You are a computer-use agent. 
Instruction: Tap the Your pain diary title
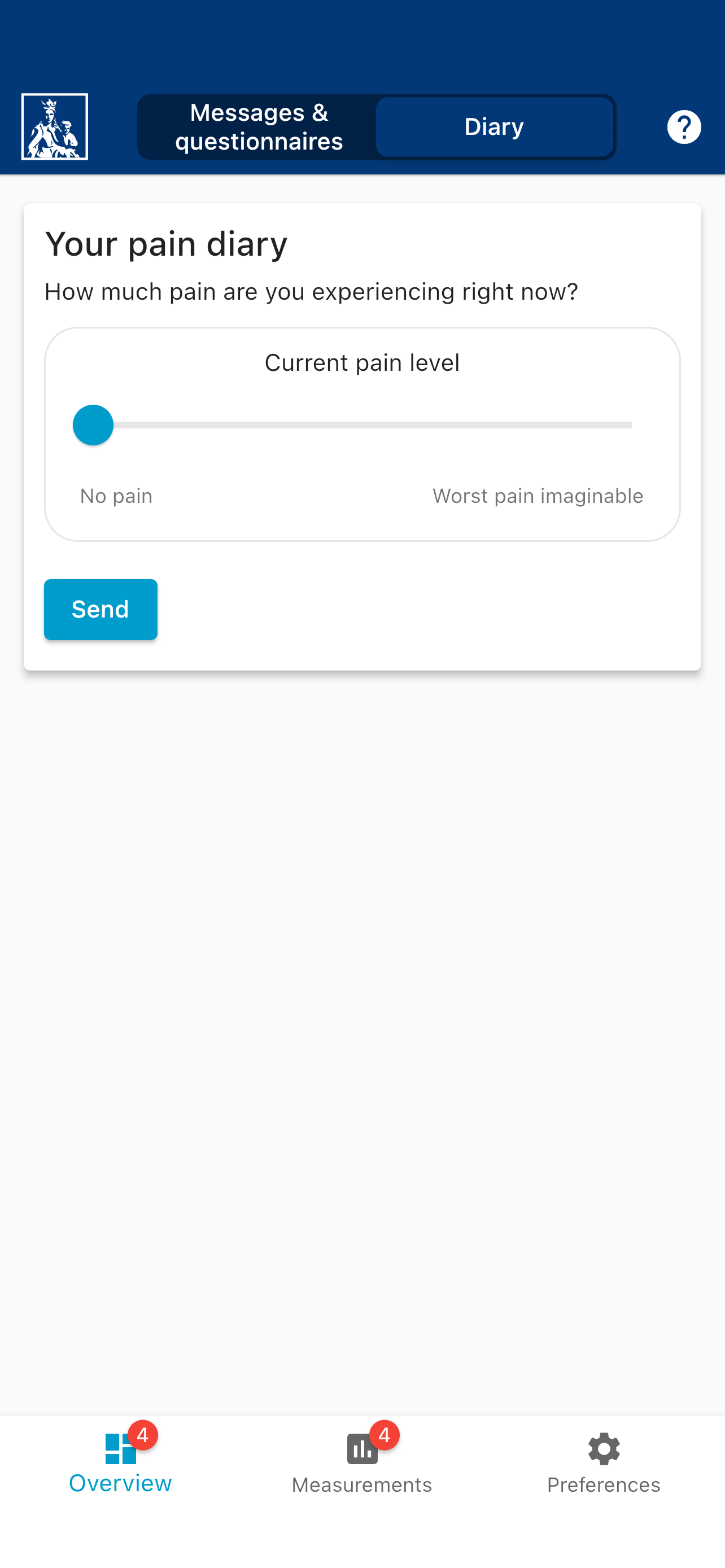tap(166, 244)
